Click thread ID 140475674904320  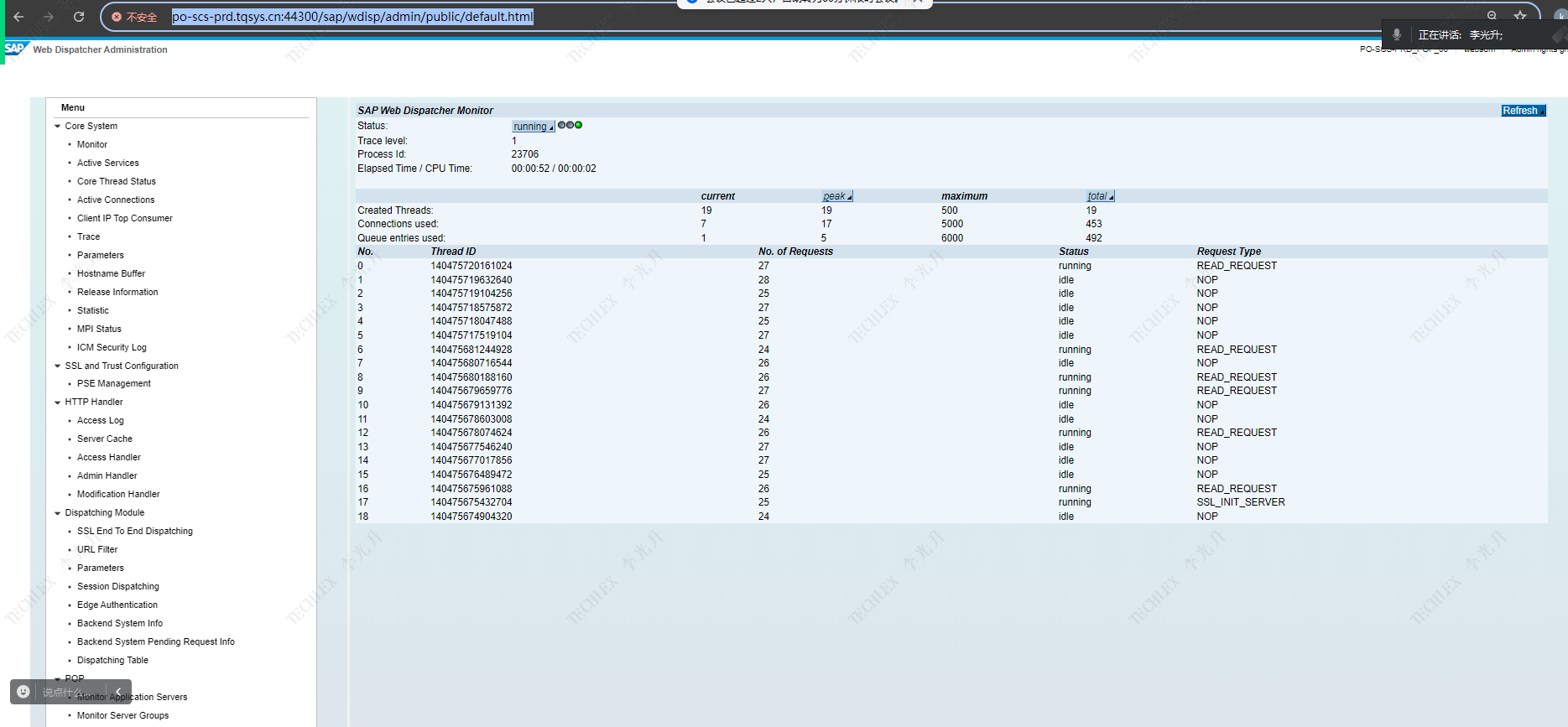(471, 517)
